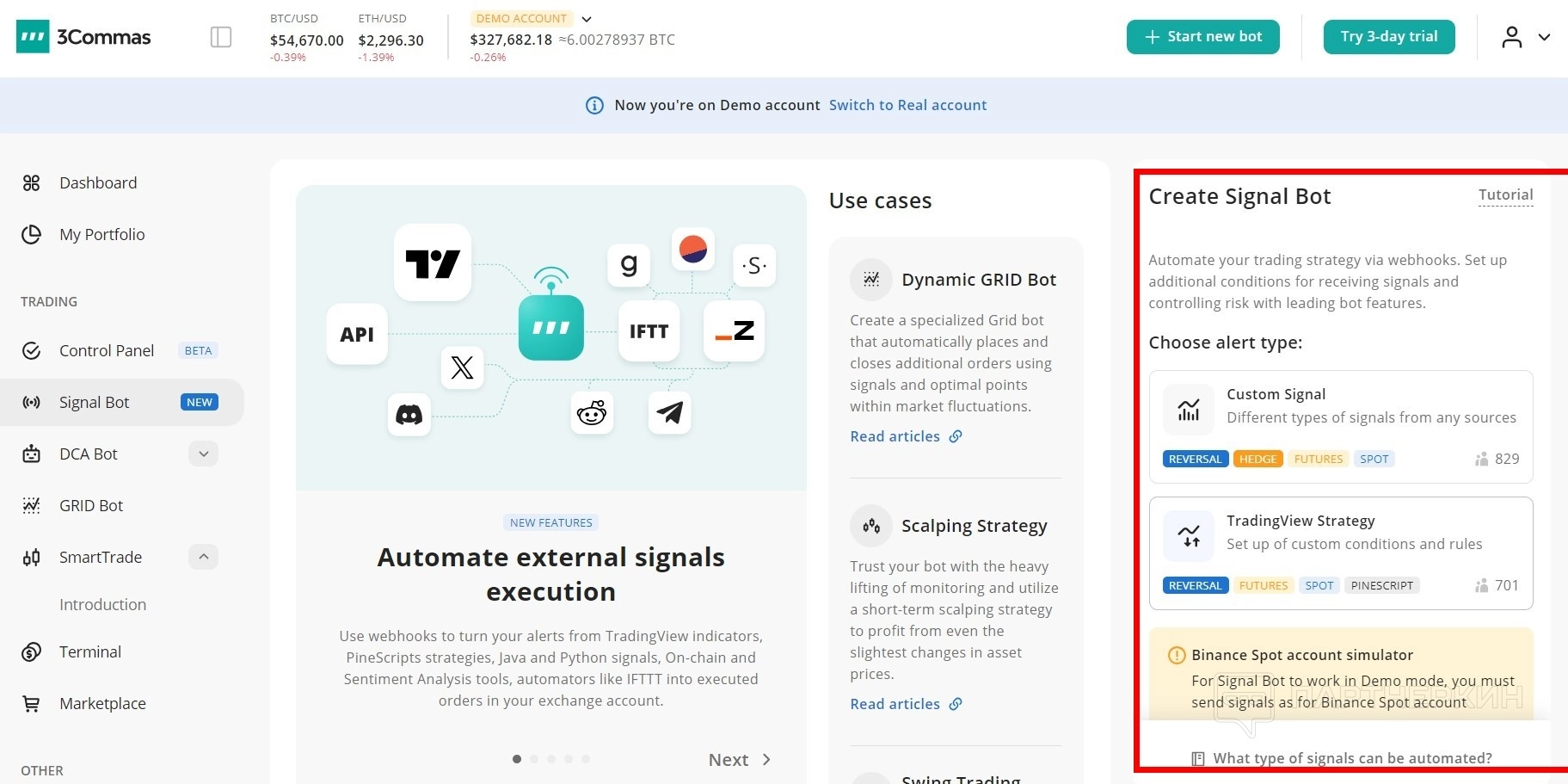Image resolution: width=1568 pixels, height=784 pixels.
Task: Click the Binance Spot account simulator warning icon
Action: click(1176, 655)
